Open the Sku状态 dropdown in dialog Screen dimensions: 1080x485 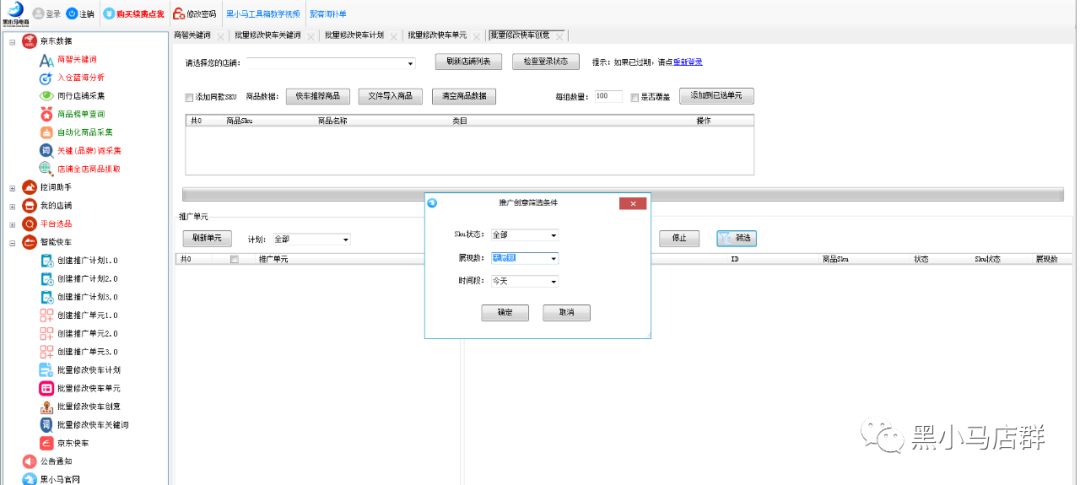(x=524, y=235)
